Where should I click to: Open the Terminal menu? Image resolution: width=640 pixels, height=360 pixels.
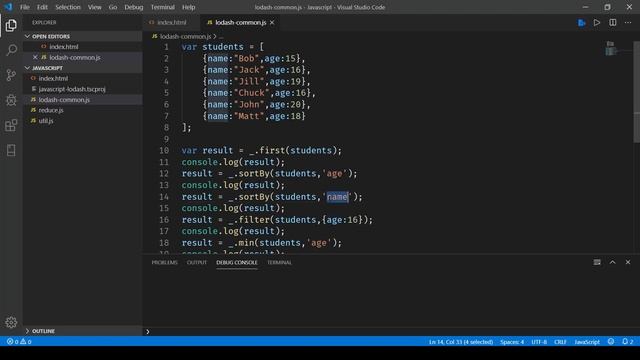162,7
